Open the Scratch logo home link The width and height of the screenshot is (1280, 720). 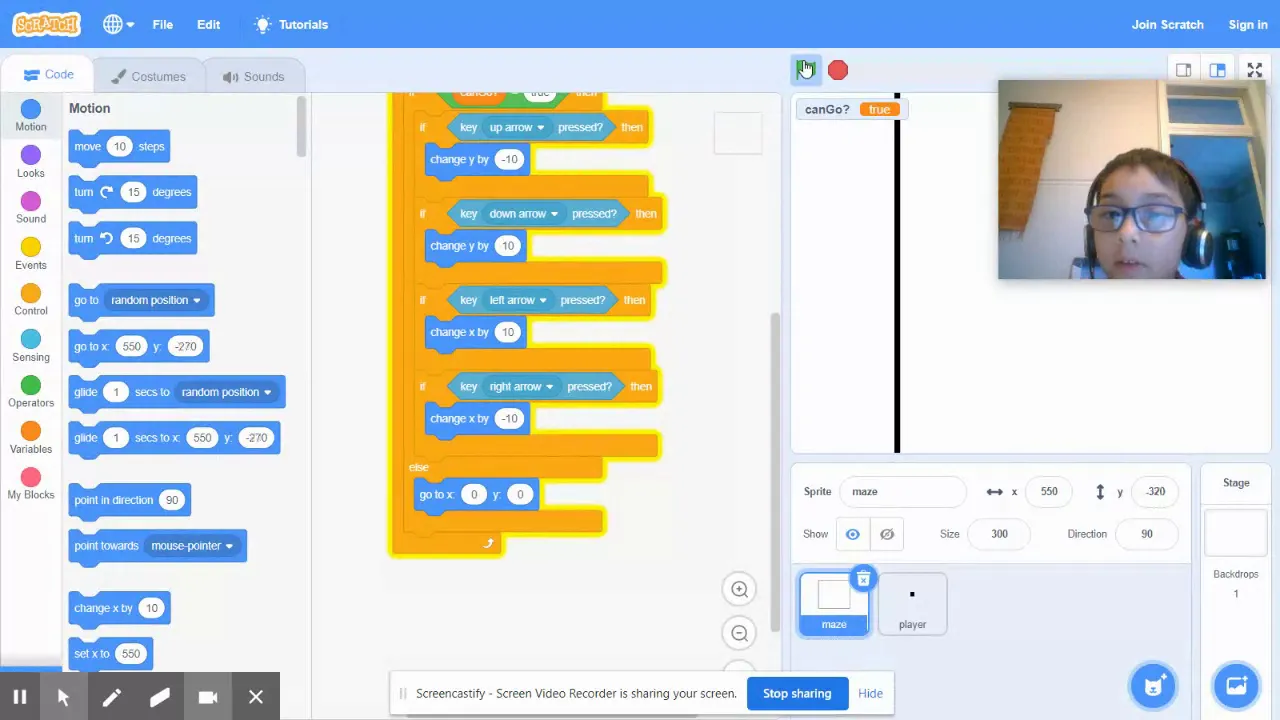[46, 24]
